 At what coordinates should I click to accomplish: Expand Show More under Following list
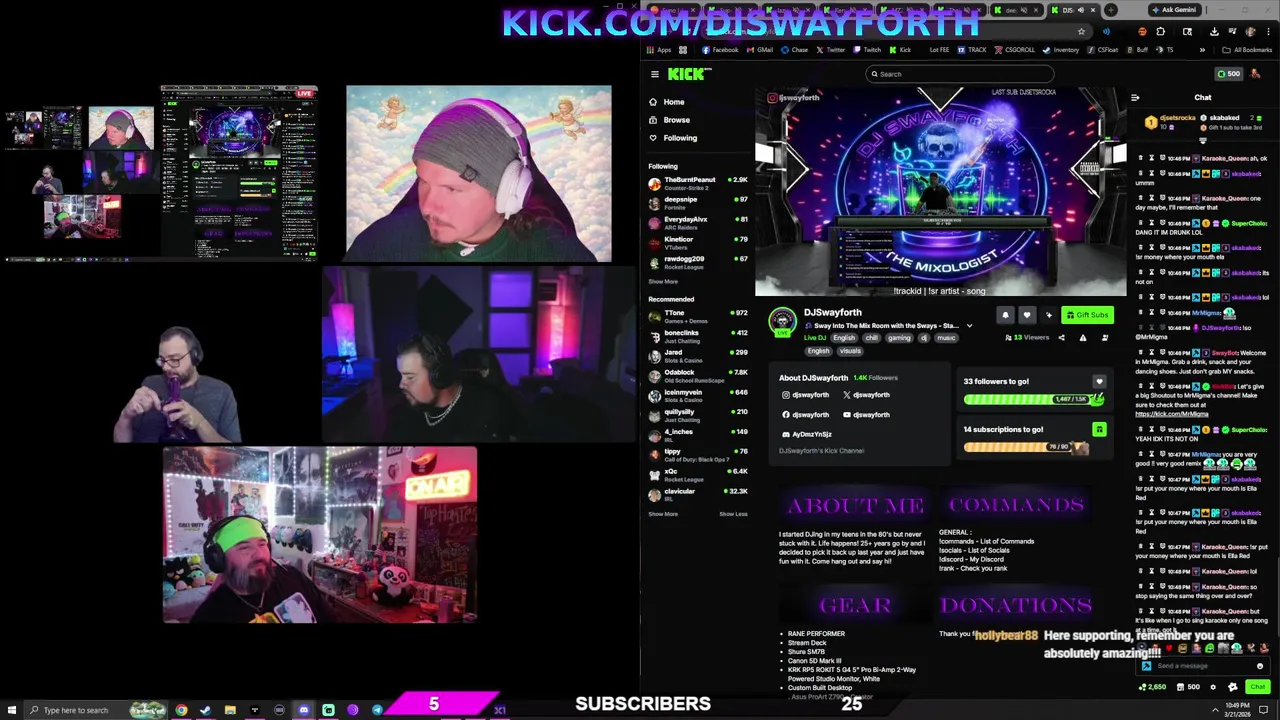[x=663, y=282]
